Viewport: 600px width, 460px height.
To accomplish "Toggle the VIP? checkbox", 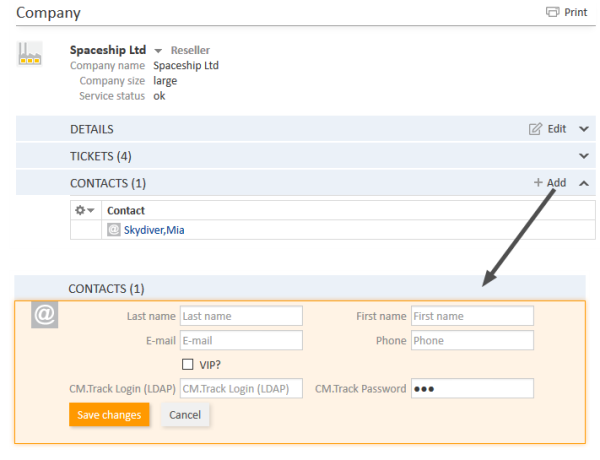I will point(188,364).
